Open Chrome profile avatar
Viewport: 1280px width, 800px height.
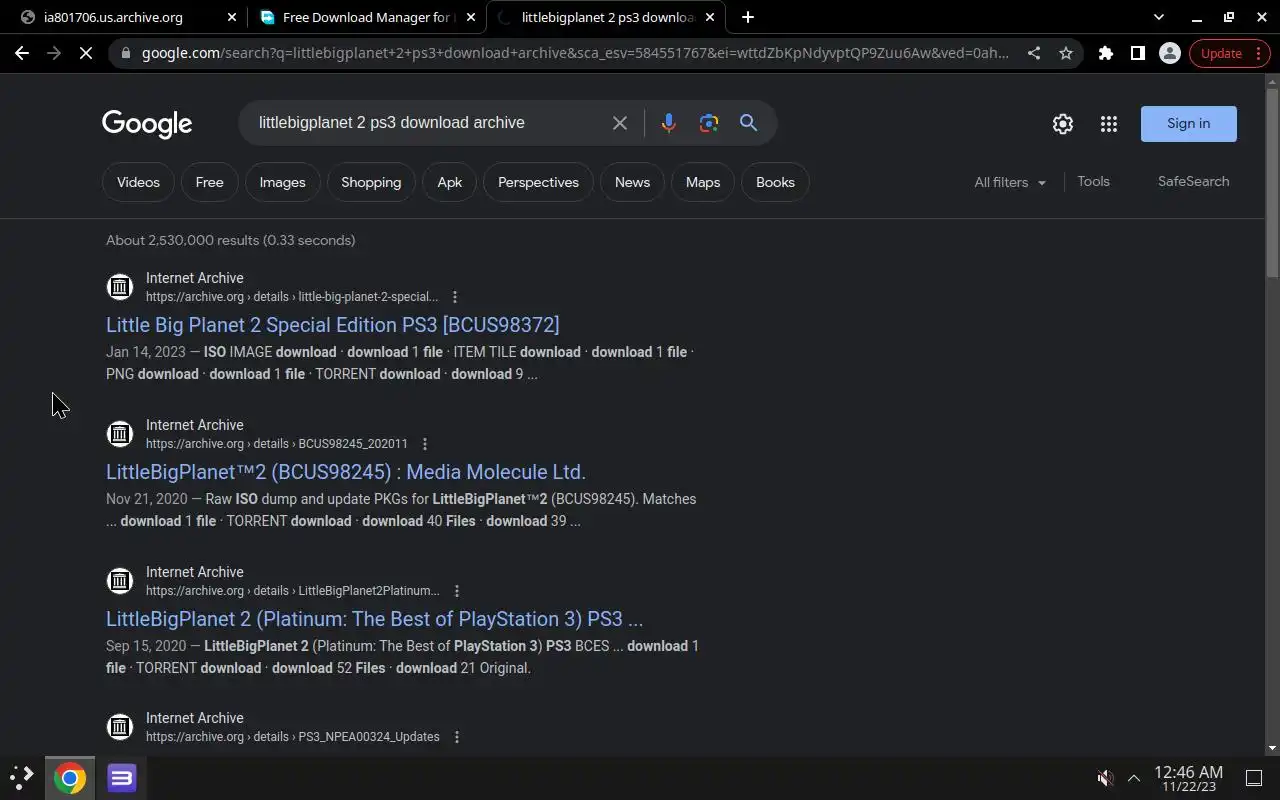(1169, 53)
